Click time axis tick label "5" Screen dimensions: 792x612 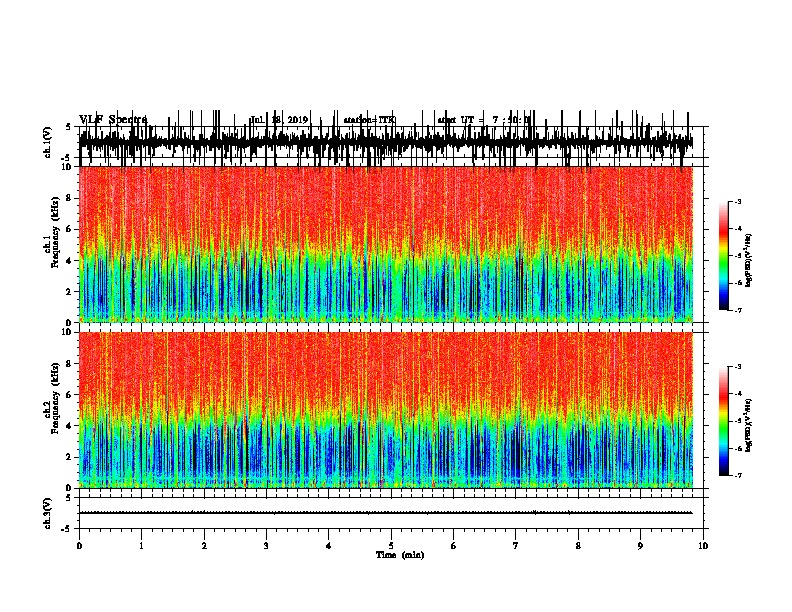click(x=391, y=546)
